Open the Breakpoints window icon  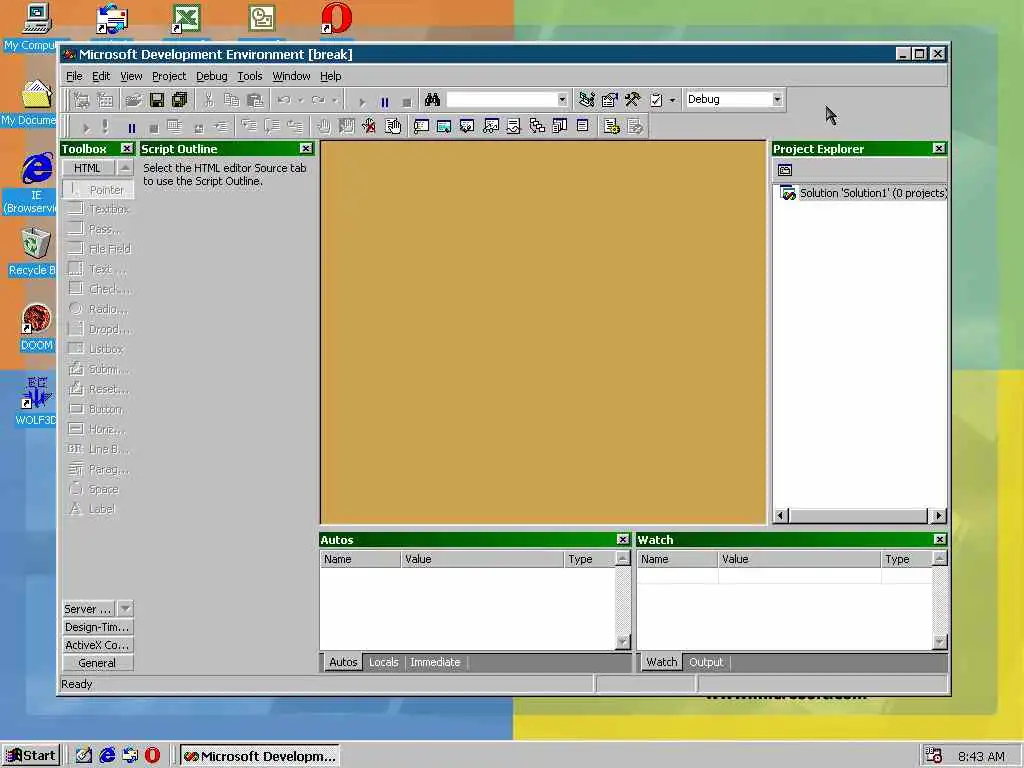click(x=392, y=127)
